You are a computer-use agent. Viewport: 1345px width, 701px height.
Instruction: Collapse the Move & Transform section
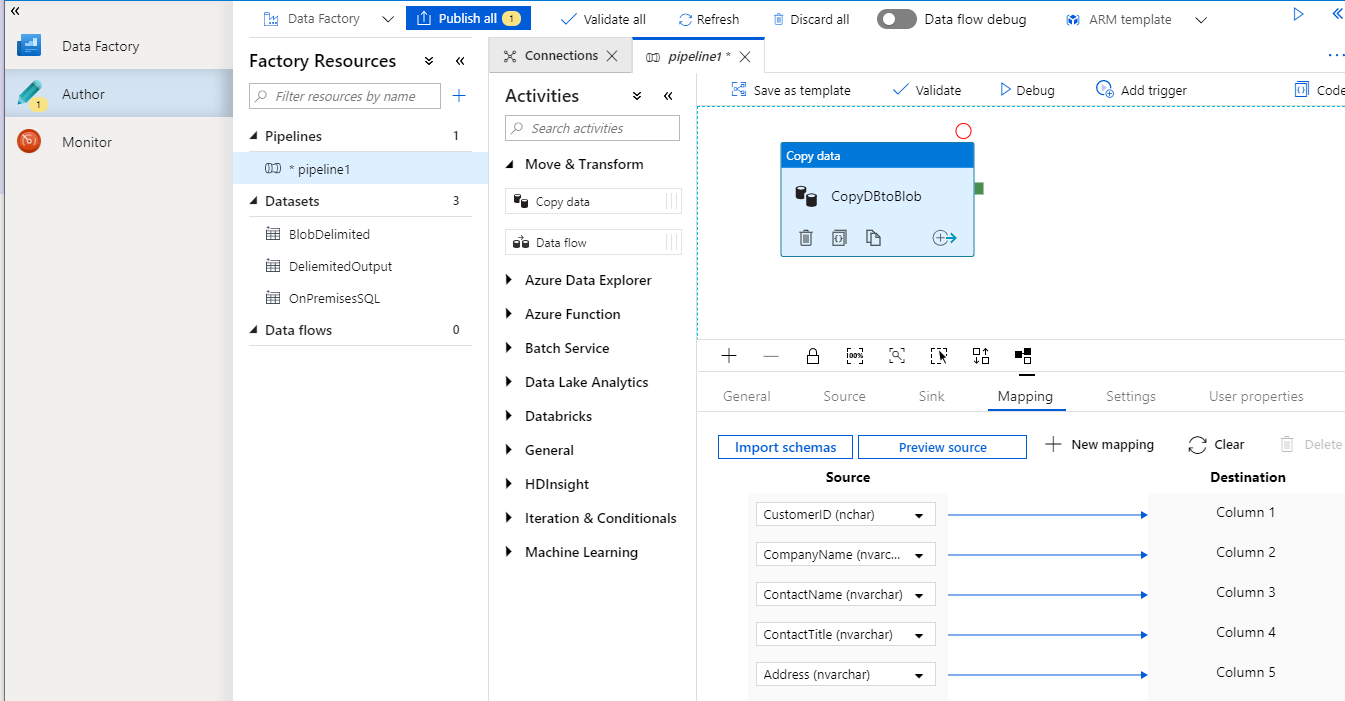coord(509,164)
